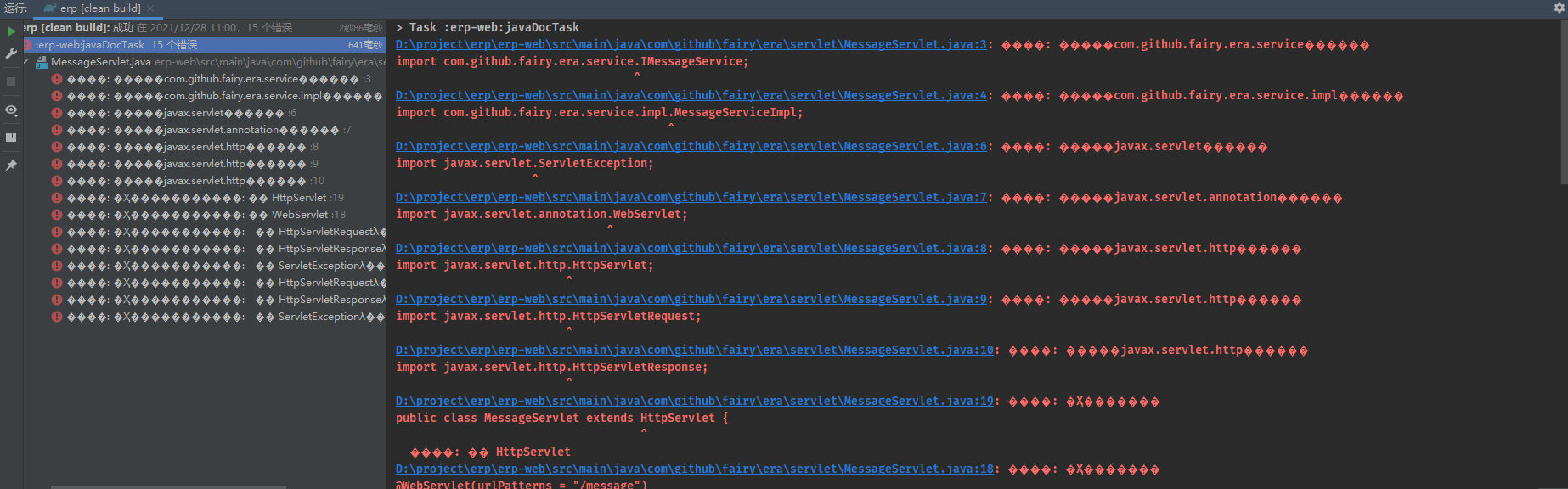Click the restore layout icon

tap(11, 138)
